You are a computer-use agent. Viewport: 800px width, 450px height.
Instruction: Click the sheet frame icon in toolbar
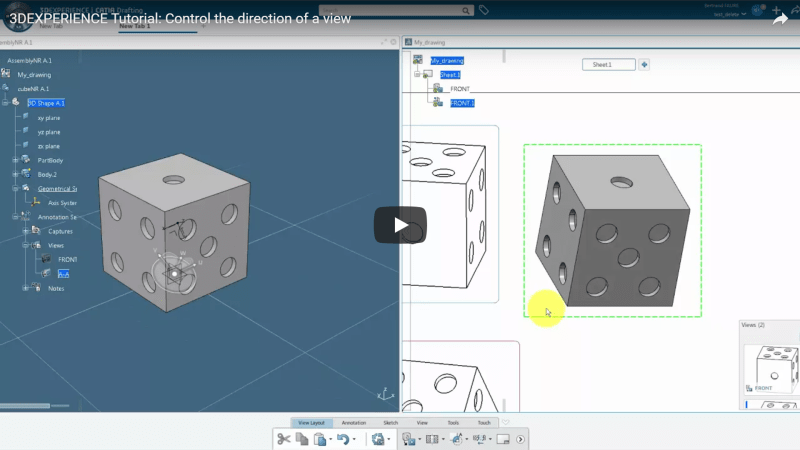(503, 439)
